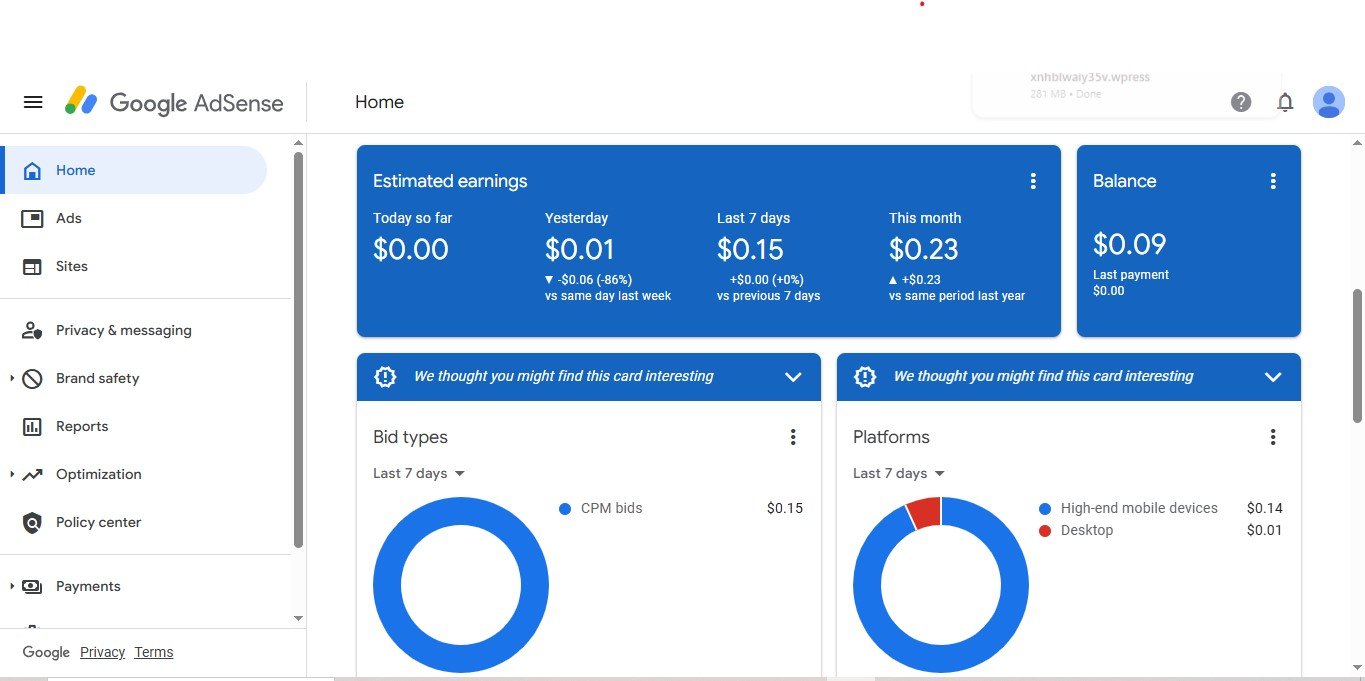1365x681 pixels.
Task: Open Platforms card options menu
Action: [x=1273, y=437]
